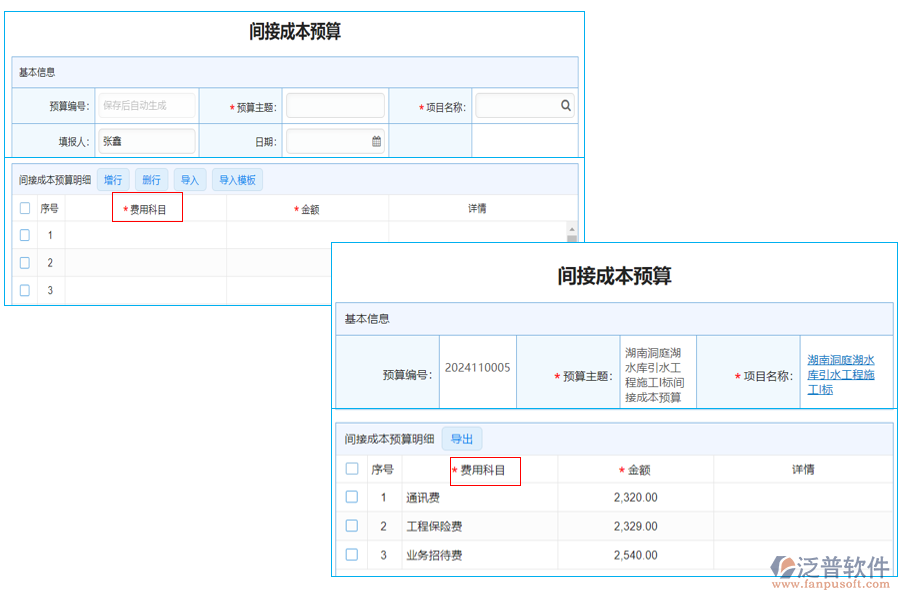Click the 导入 import button

pos(189,179)
